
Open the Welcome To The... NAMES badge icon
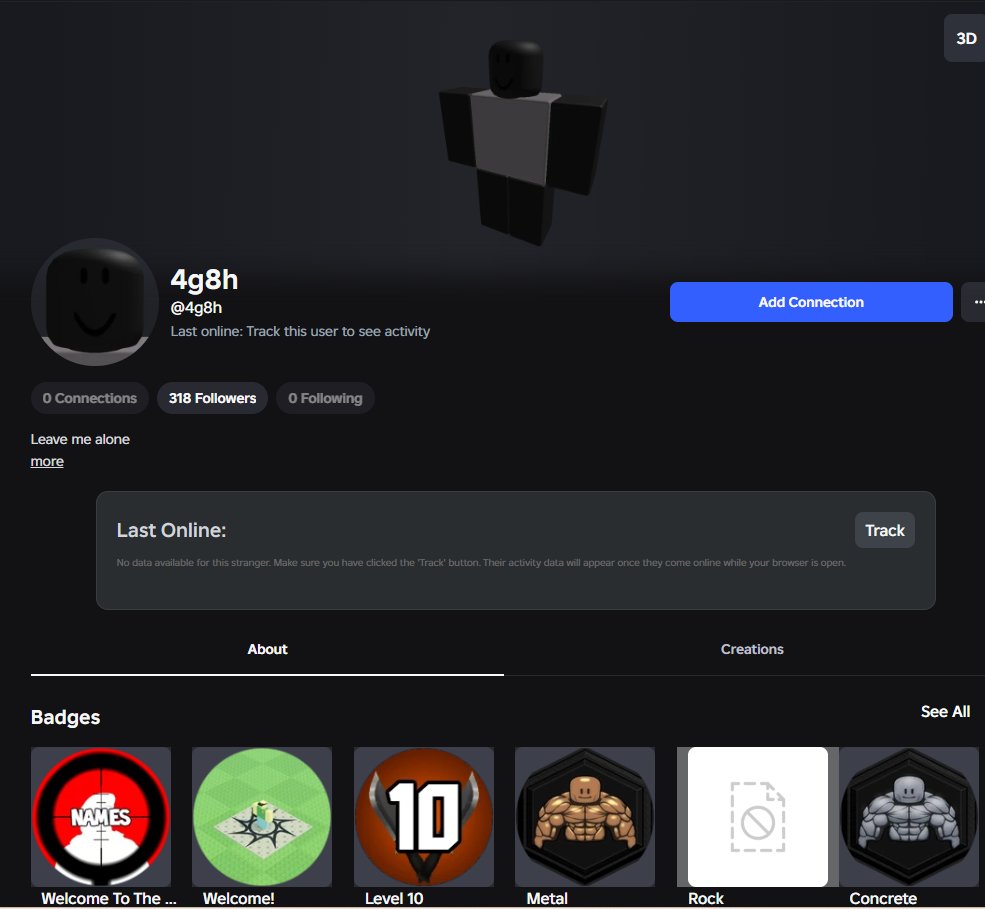[101, 817]
